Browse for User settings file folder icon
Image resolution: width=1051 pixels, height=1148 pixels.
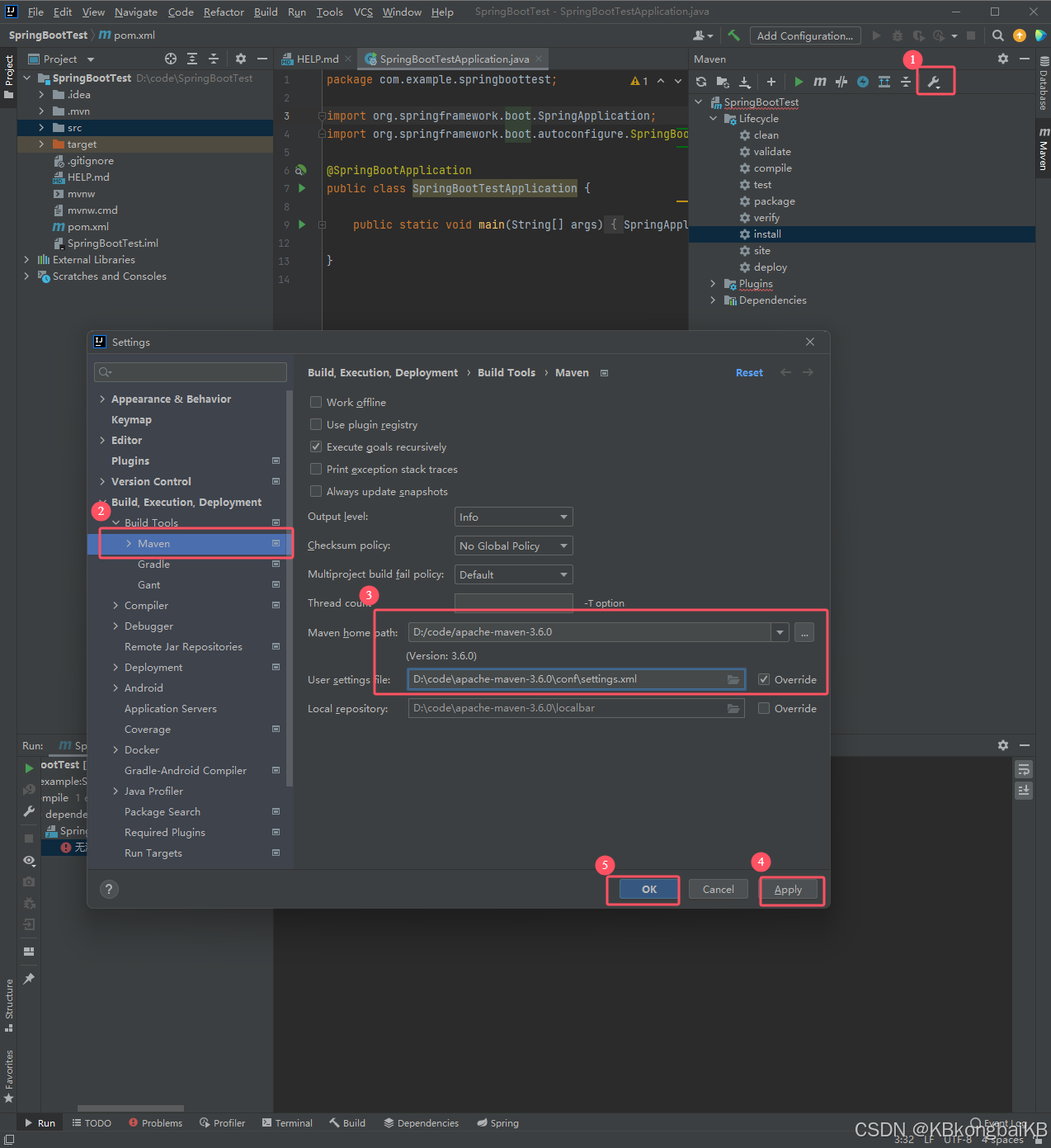(733, 679)
